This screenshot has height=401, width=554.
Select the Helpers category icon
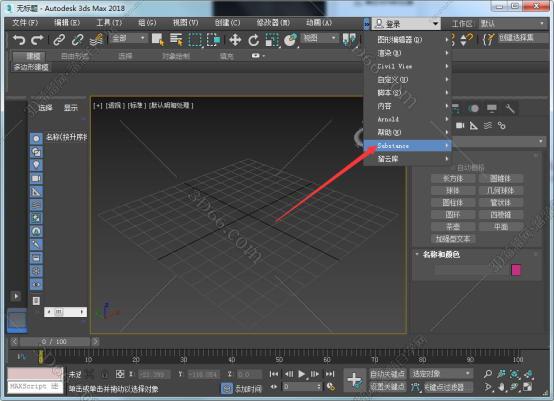[x=474, y=125]
